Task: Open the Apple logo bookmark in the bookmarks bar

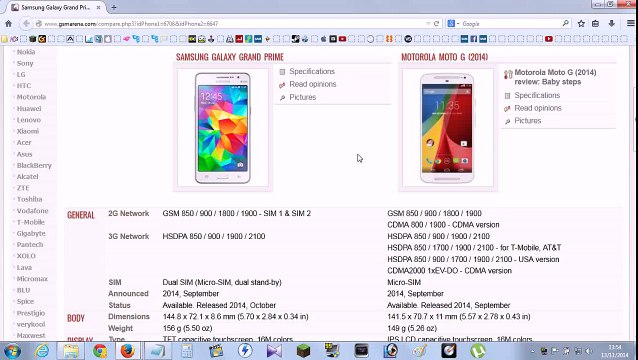Action: [323, 39]
